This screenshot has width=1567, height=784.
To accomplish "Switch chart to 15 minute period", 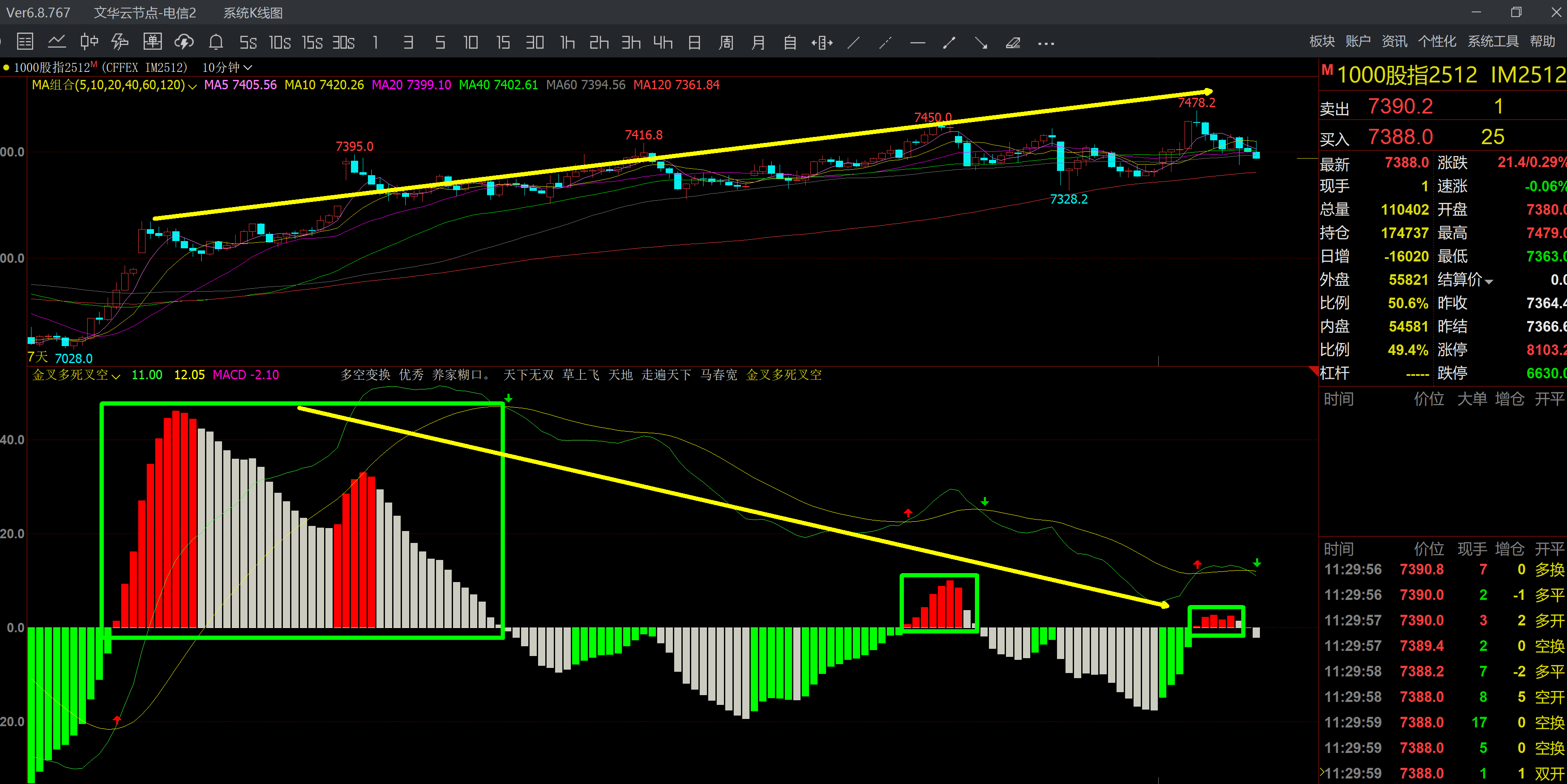I will (502, 42).
